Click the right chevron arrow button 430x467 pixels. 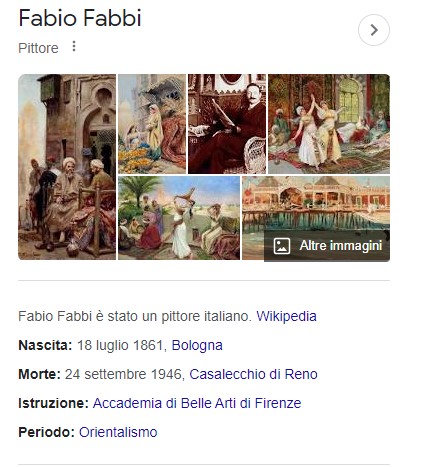pos(374,30)
